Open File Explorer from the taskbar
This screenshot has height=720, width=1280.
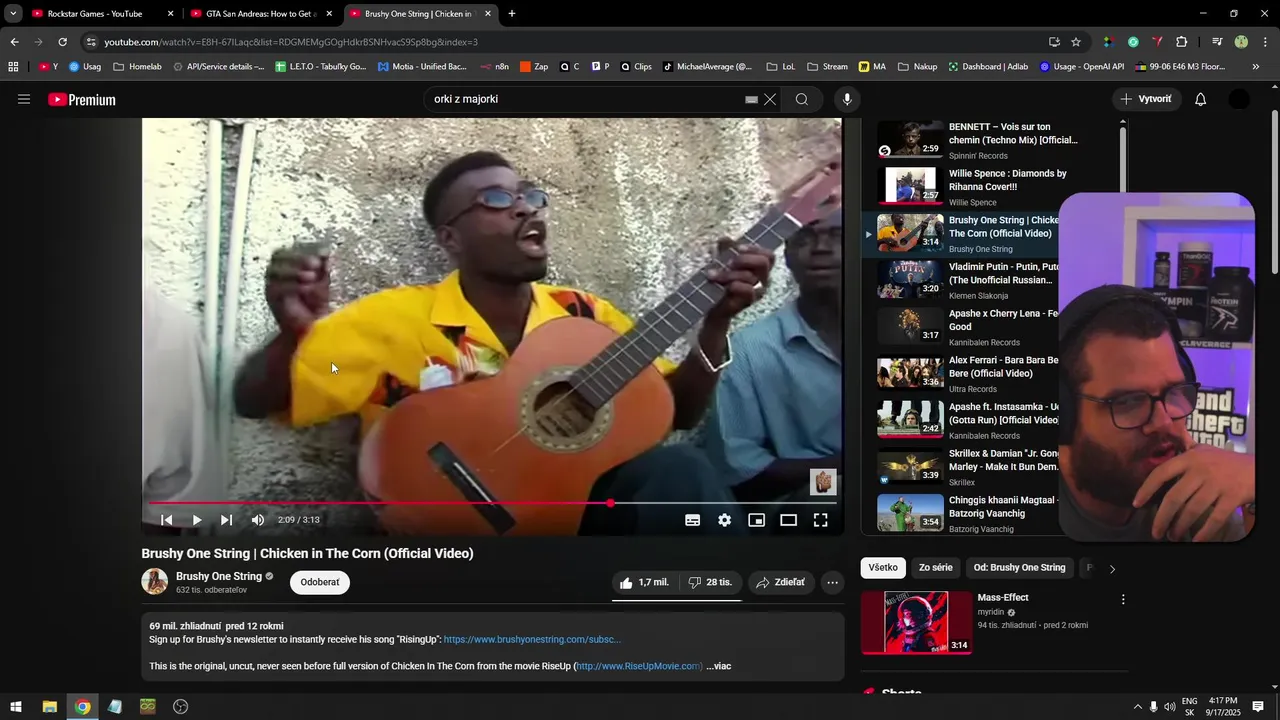[x=49, y=707]
